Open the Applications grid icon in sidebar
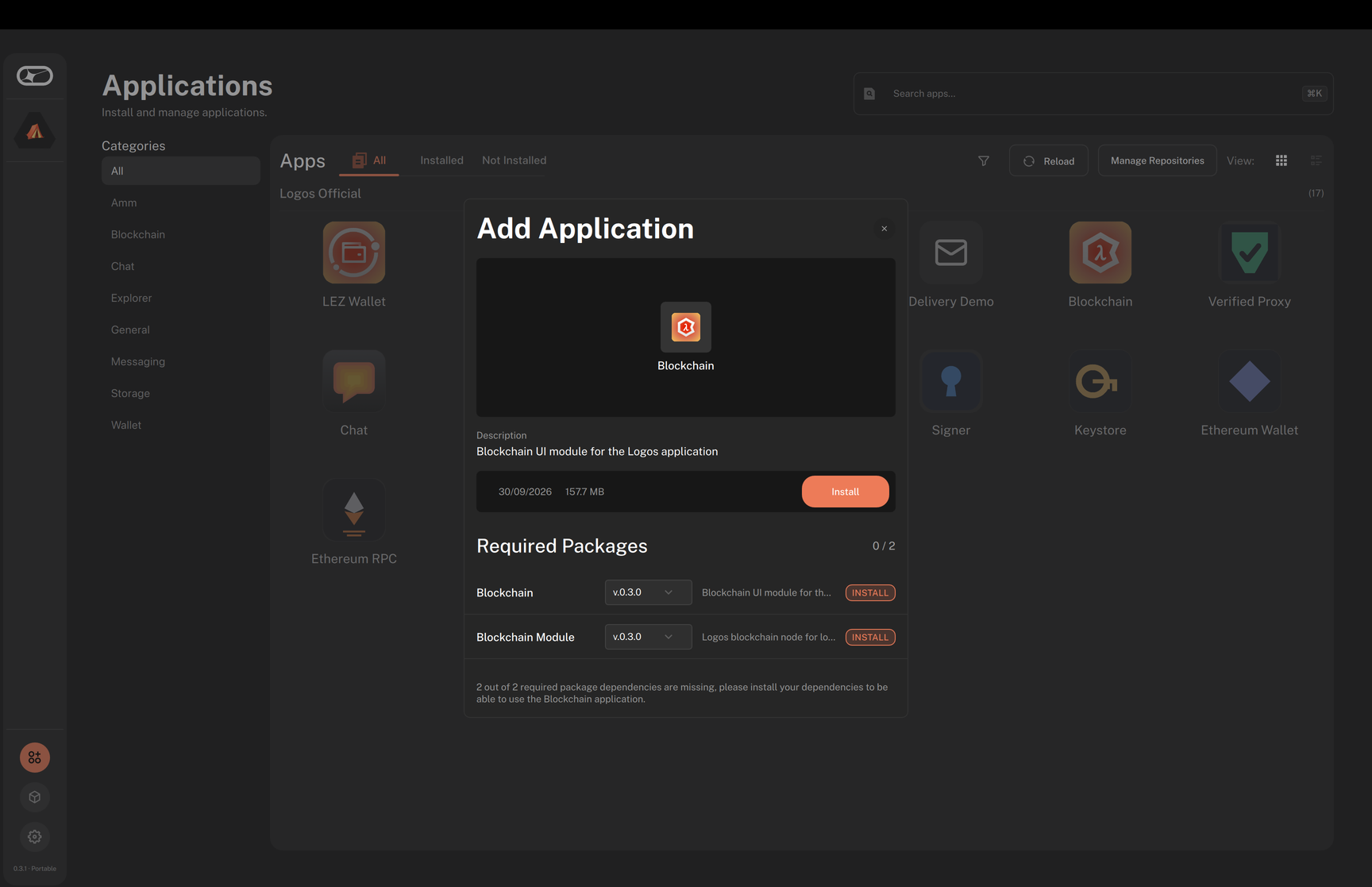 pyautogui.click(x=35, y=758)
